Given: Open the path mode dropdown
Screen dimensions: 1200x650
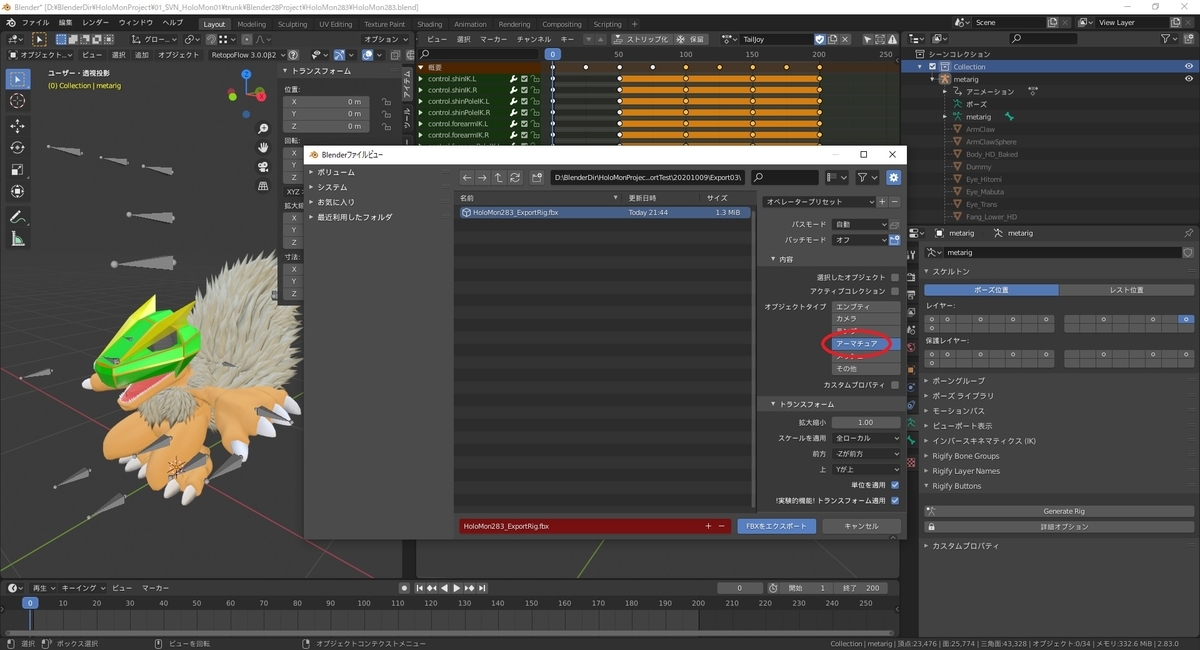Looking at the screenshot, I should [x=859, y=225].
